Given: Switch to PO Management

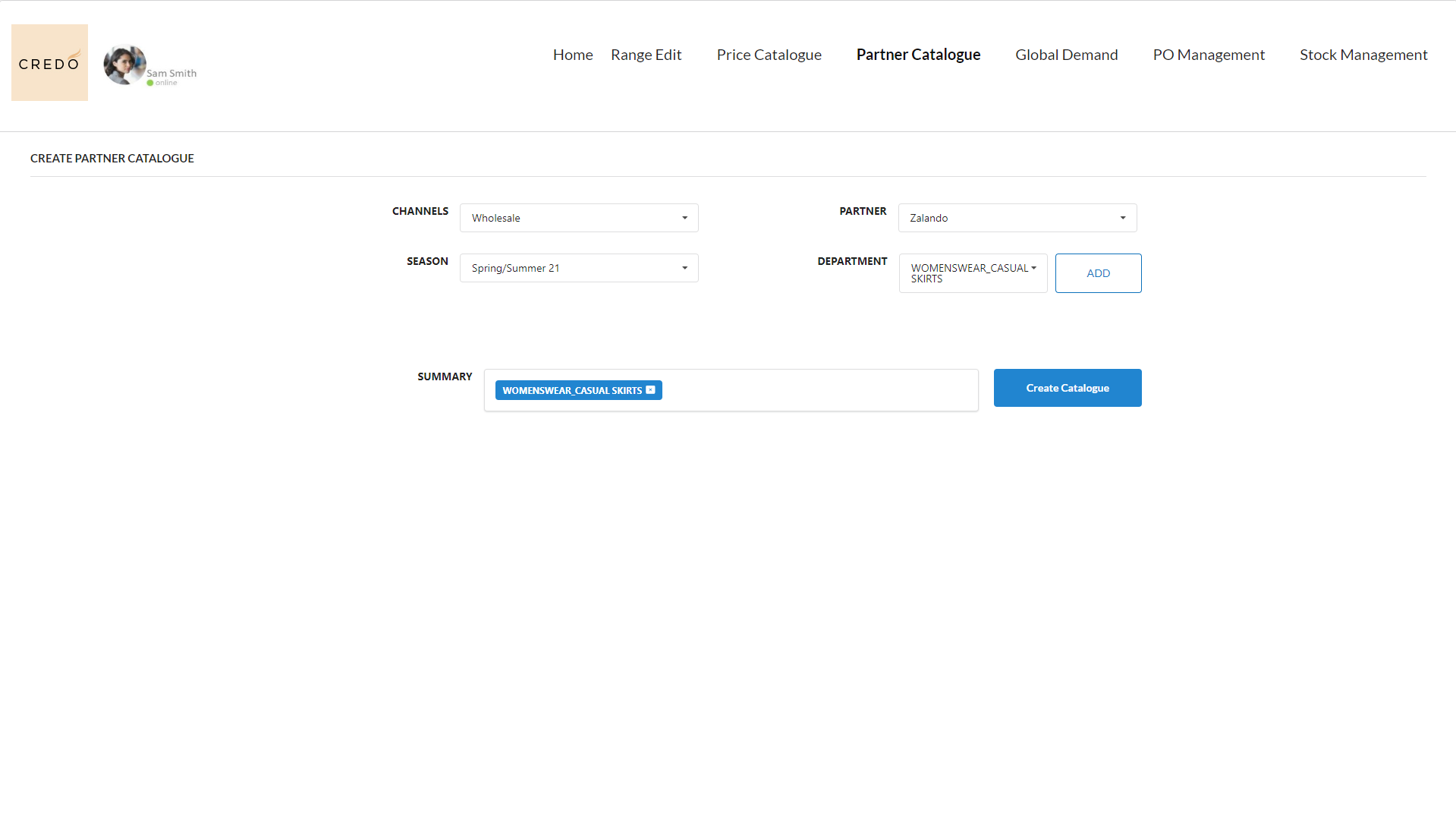Looking at the screenshot, I should [x=1208, y=55].
